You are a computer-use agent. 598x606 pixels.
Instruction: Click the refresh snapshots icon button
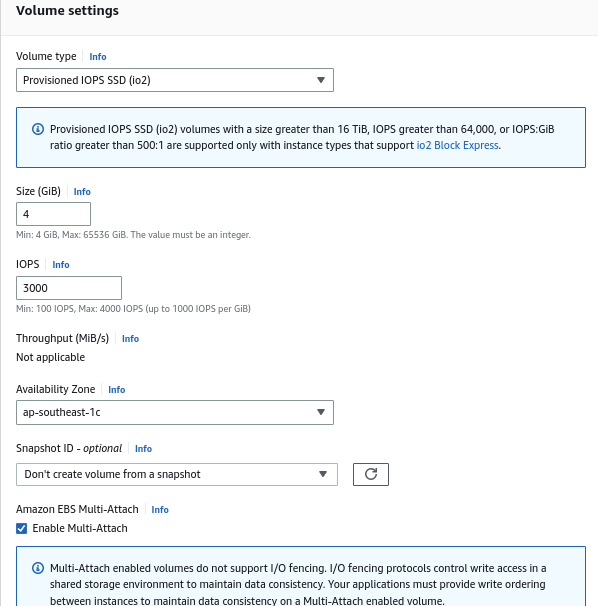[x=371, y=474]
